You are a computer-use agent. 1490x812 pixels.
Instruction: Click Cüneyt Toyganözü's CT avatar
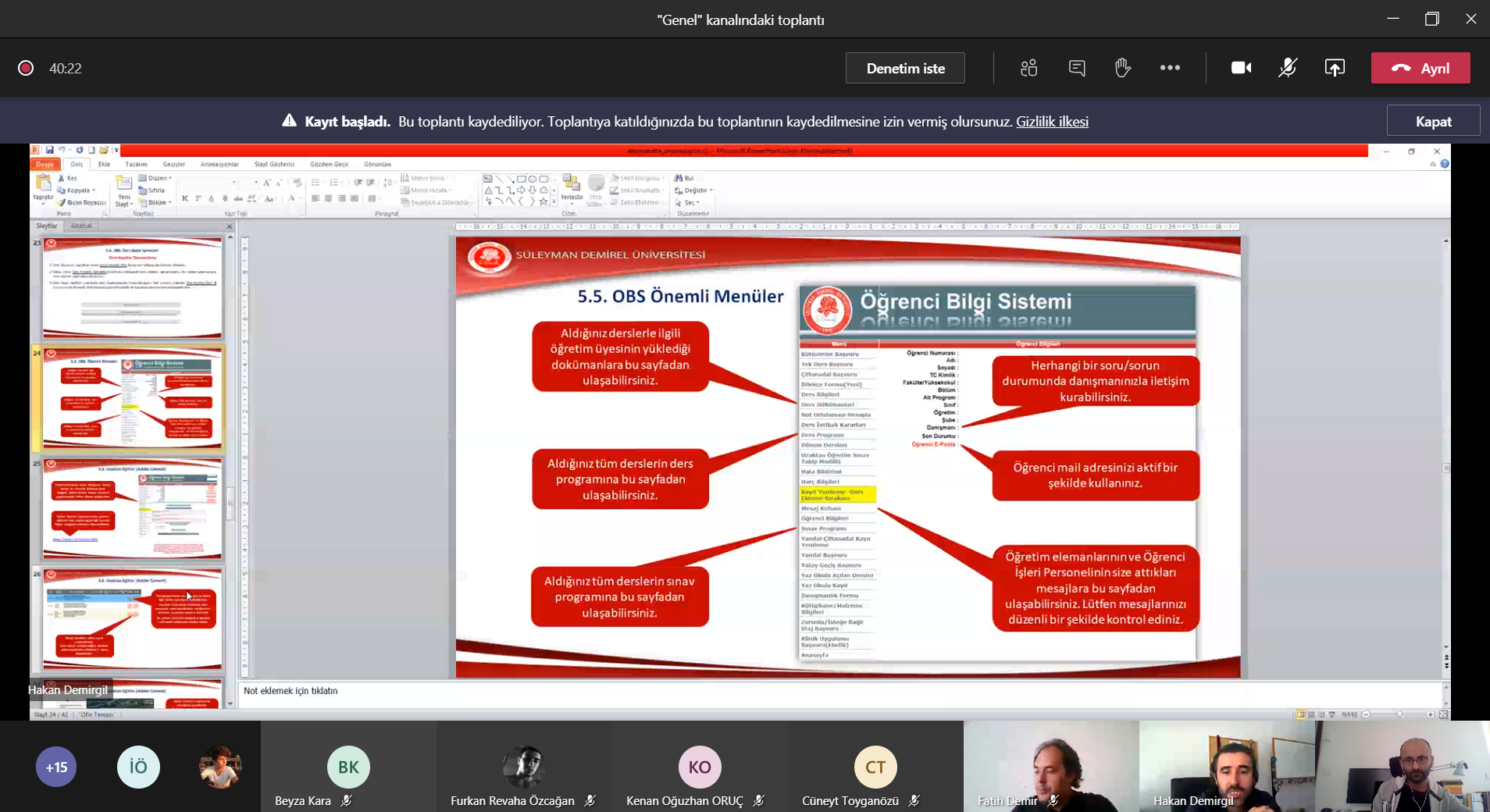[x=875, y=767]
